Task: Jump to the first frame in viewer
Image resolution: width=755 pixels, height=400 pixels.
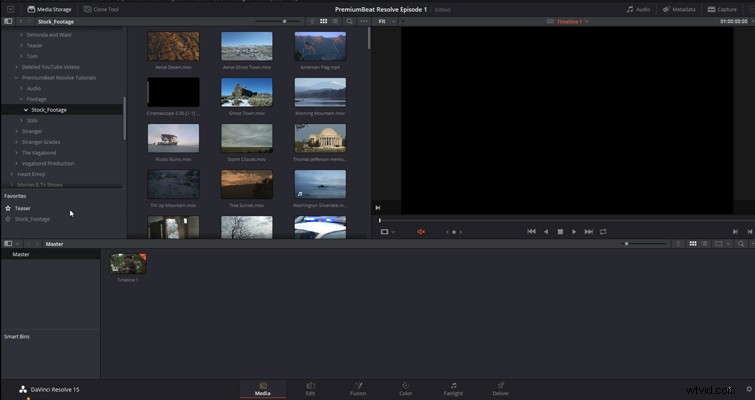Action: point(531,232)
